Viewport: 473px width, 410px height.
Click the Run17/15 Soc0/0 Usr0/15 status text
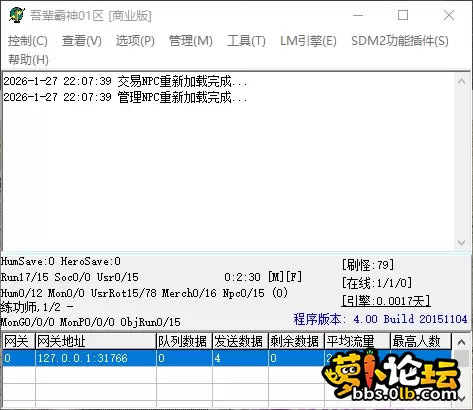pos(70,277)
